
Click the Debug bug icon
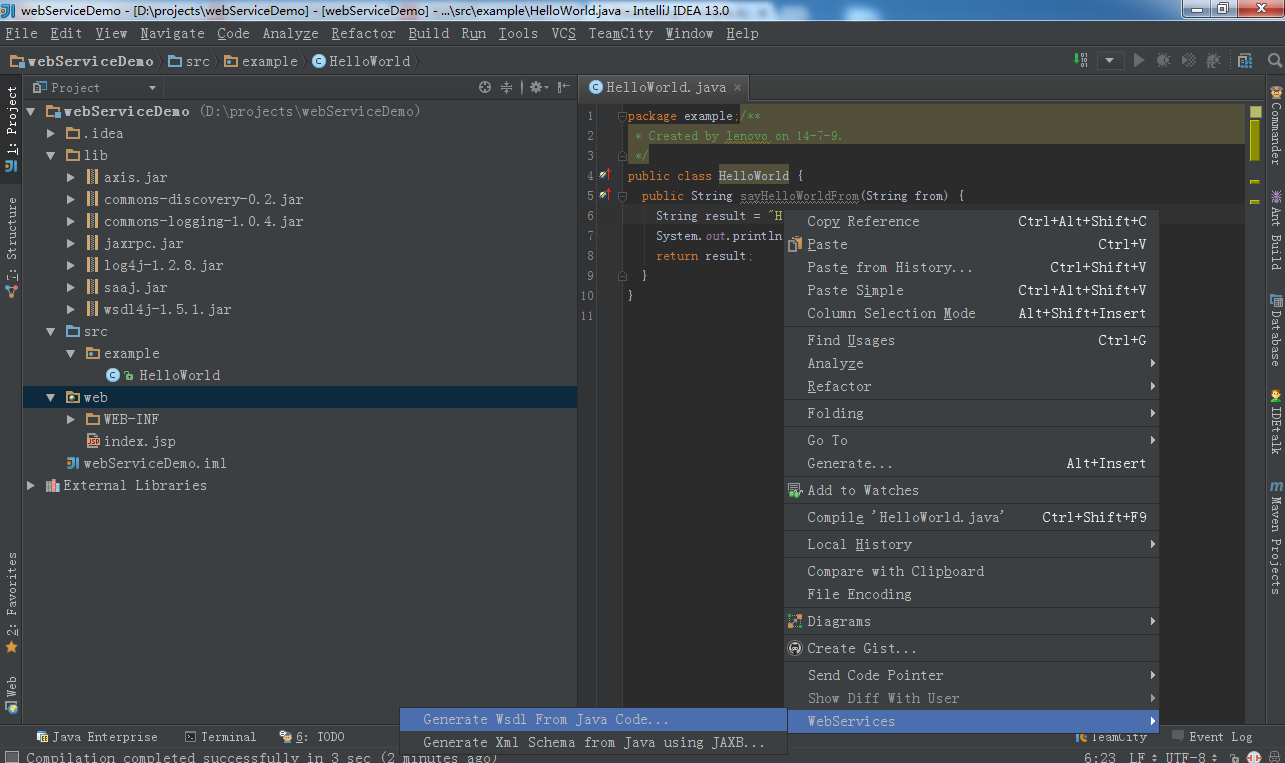(x=1164, y=60)
